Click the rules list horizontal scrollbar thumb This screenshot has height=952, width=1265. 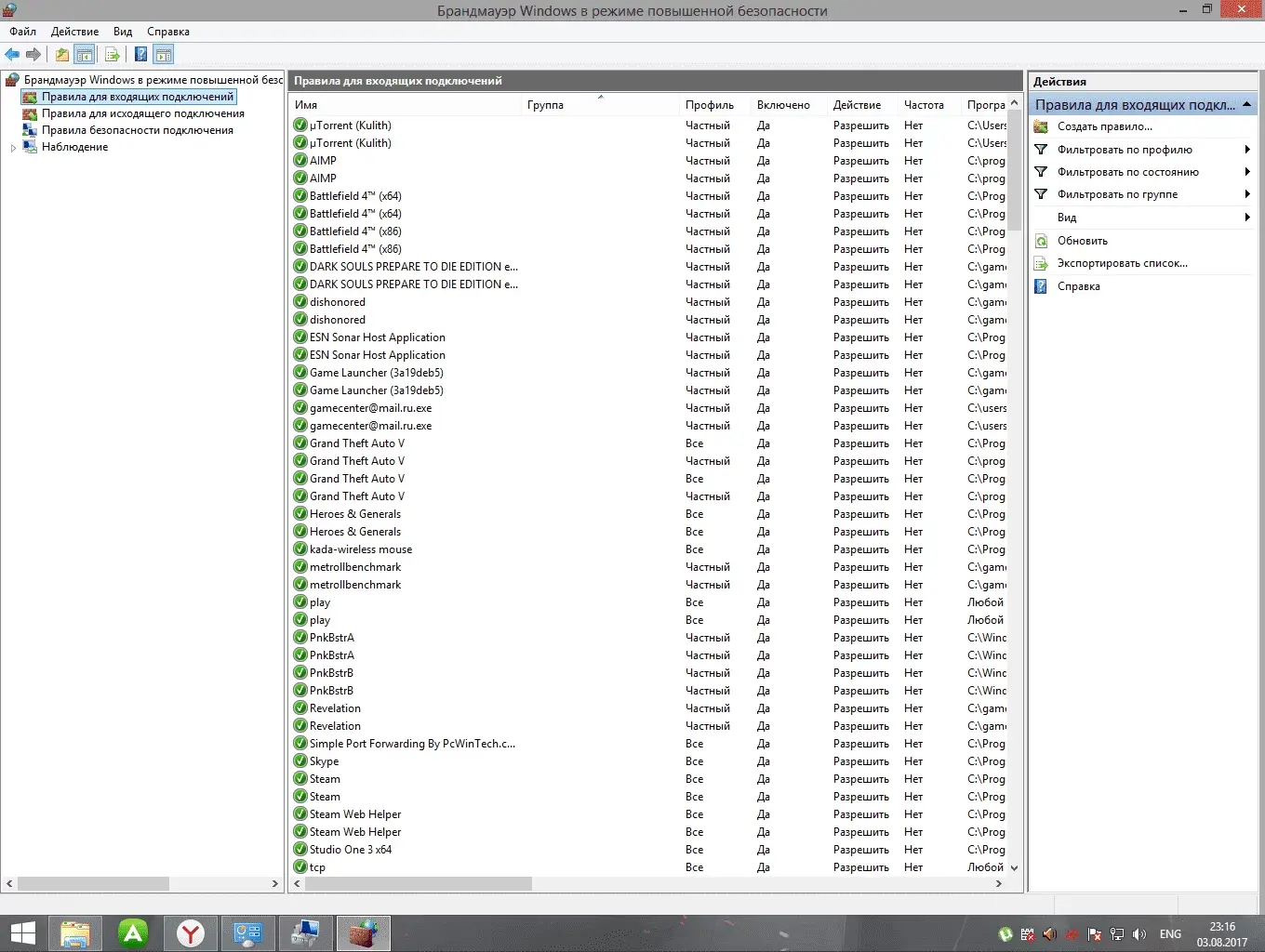pos(419,883)
